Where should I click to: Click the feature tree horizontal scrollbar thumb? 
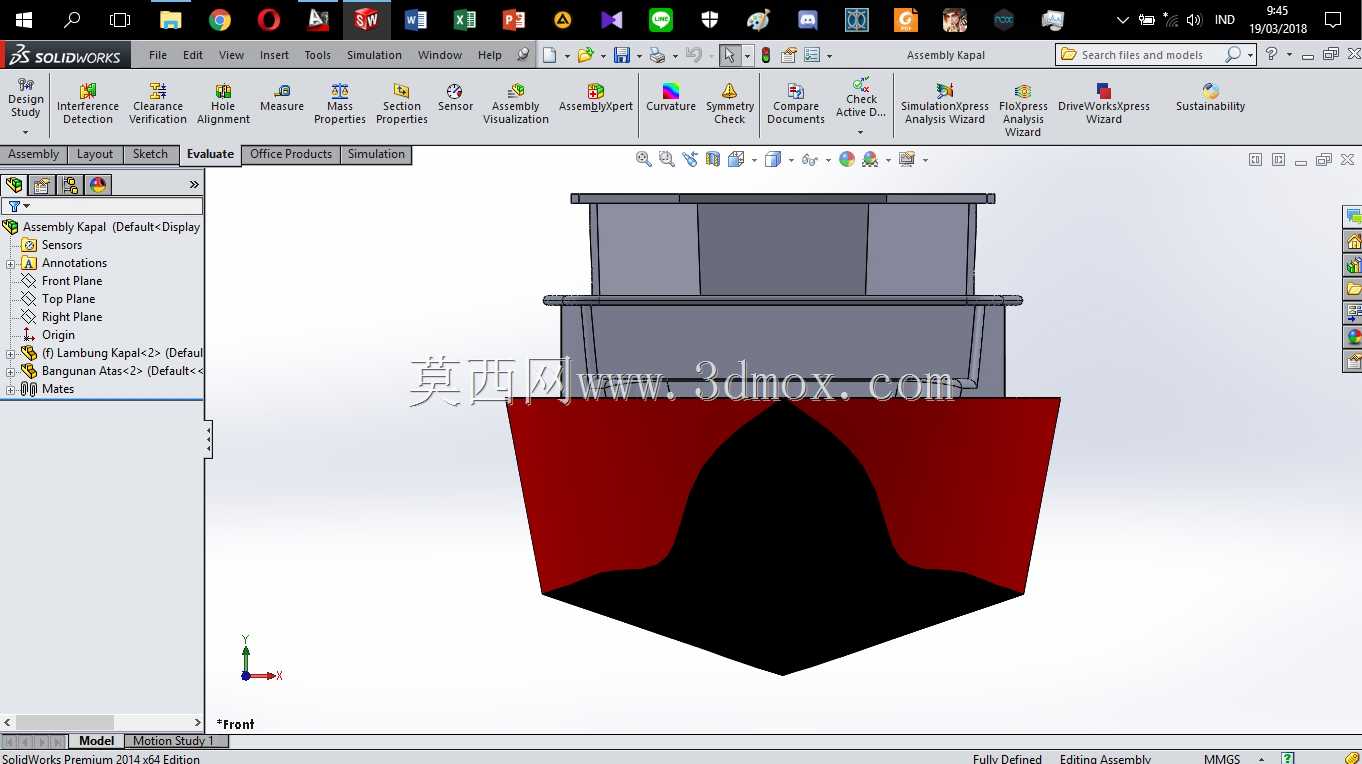65,722
